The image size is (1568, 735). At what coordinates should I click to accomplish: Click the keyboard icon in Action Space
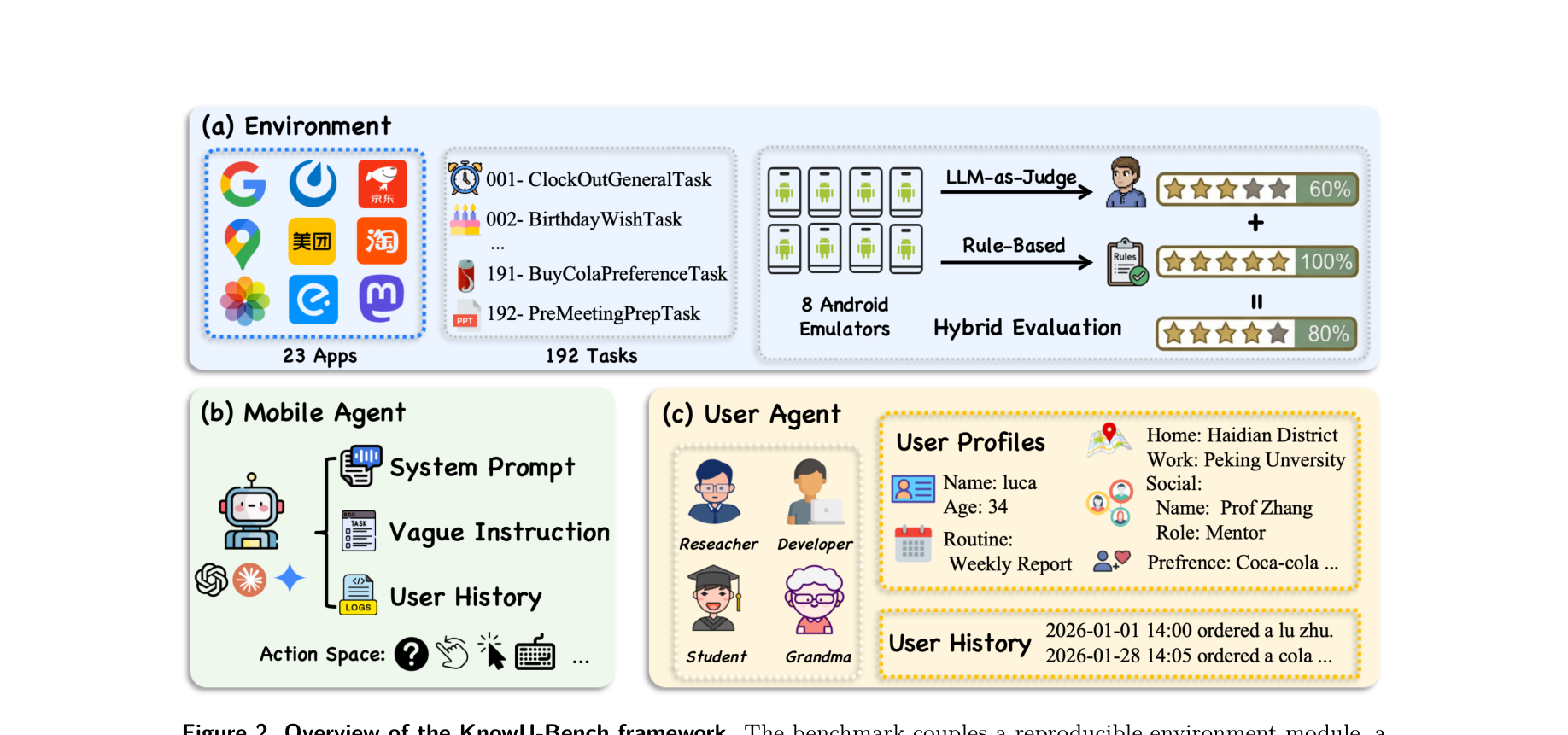pyautogui.click(x=535, y=654)
